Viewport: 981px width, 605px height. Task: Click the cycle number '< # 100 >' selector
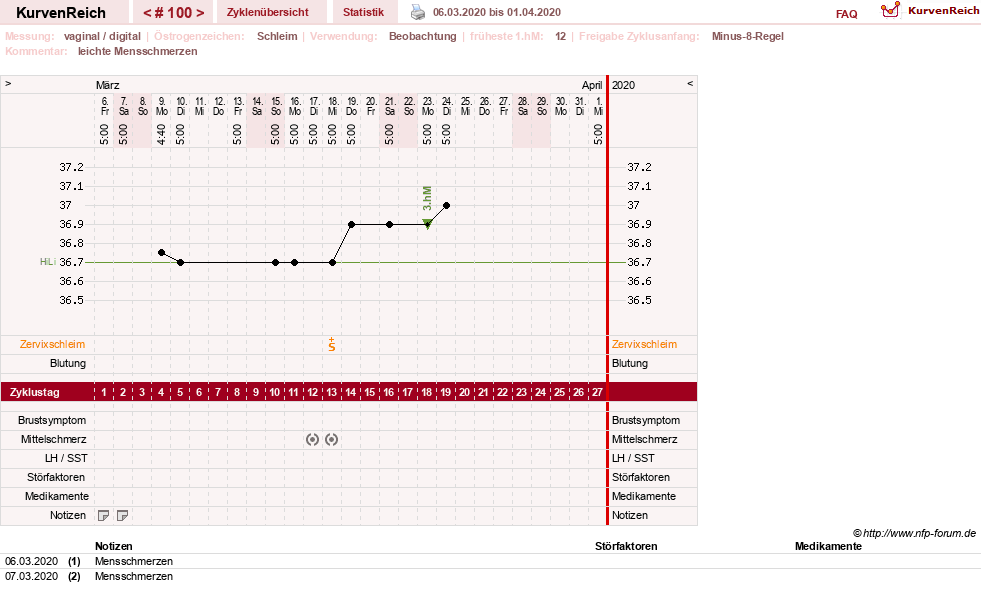[173, 13]
